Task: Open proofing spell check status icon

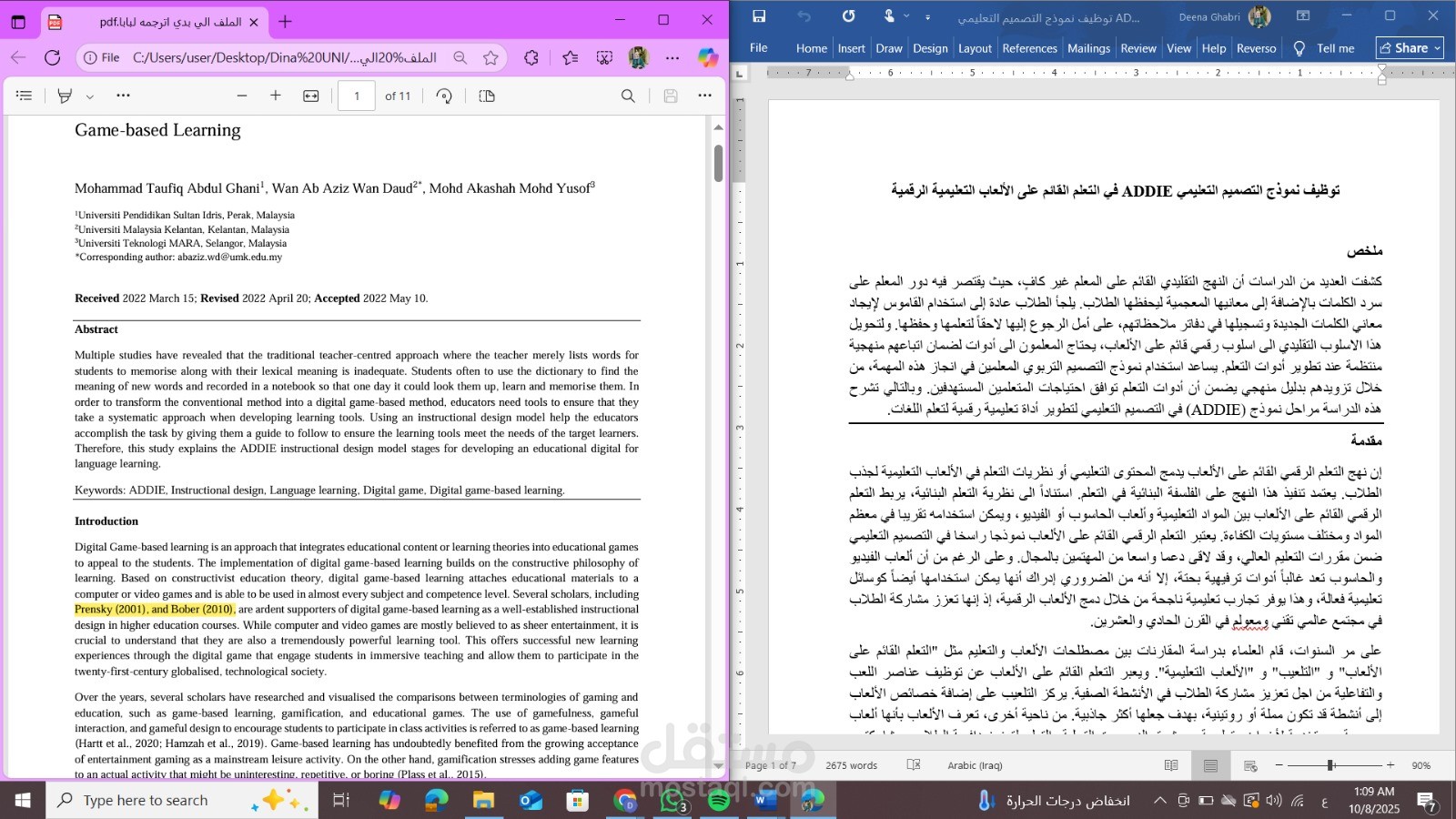Action: (x=914, y=765)
